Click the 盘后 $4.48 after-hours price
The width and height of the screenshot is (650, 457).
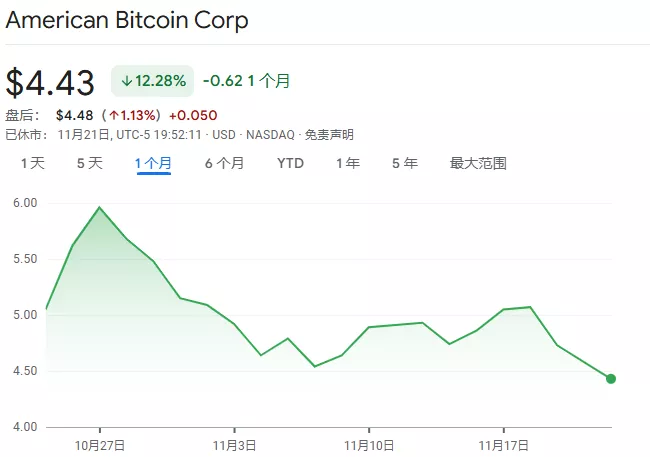[x=76, y=115]
